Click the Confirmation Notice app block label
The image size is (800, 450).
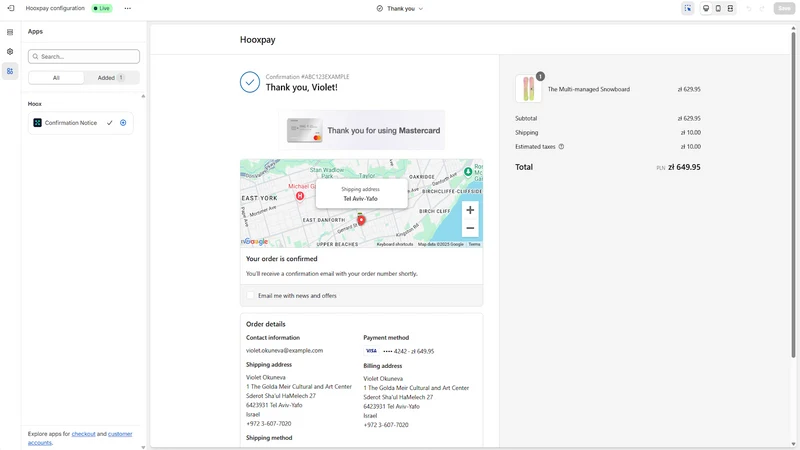coord(71,123)
